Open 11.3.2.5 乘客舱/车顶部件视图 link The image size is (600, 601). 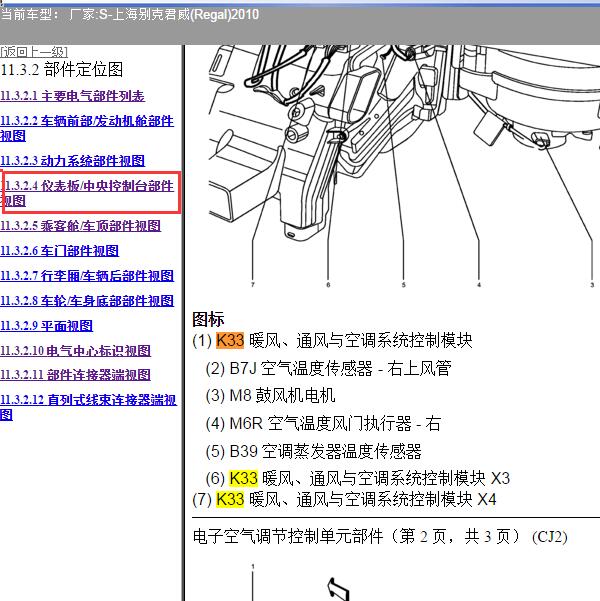81,226
